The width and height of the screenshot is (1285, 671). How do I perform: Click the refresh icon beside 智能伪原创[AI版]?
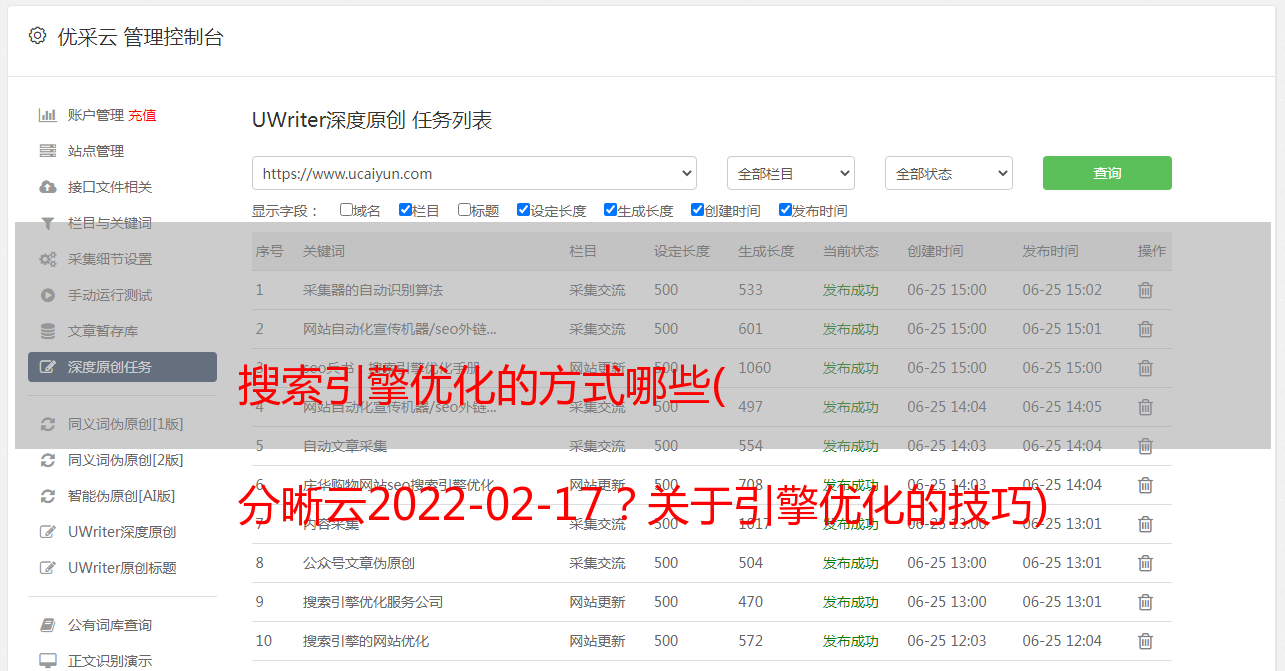tap(47, 496)
